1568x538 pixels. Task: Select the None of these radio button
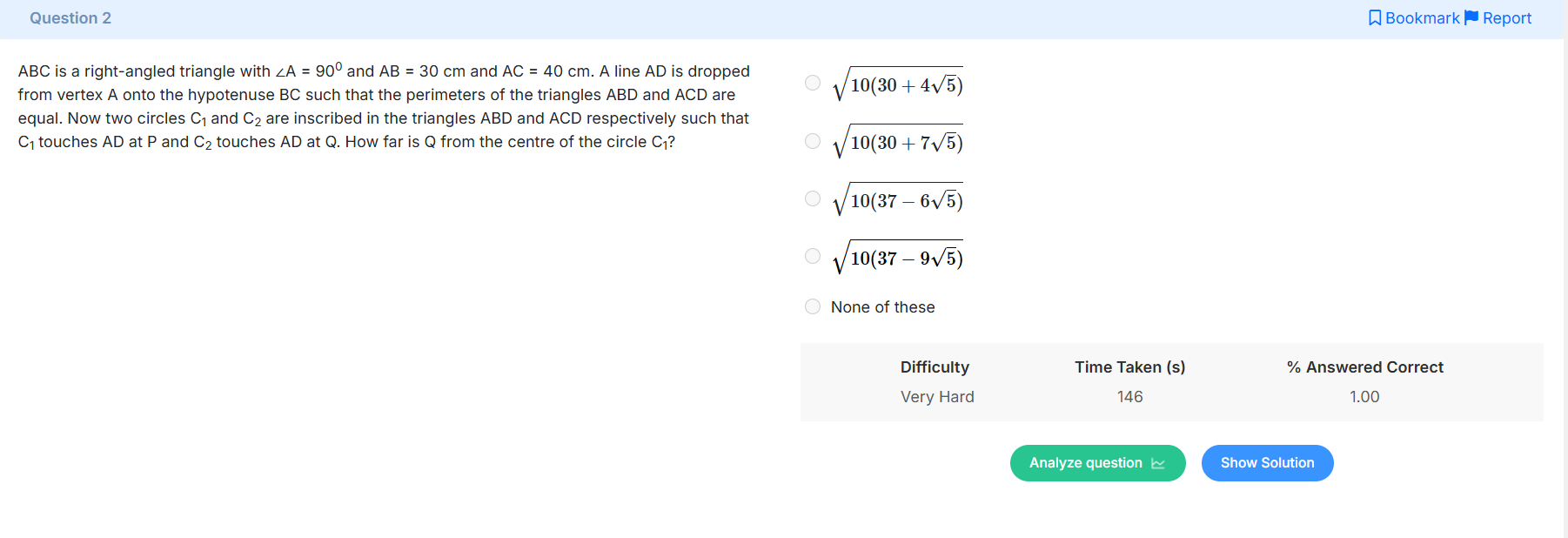coord(813,306)
